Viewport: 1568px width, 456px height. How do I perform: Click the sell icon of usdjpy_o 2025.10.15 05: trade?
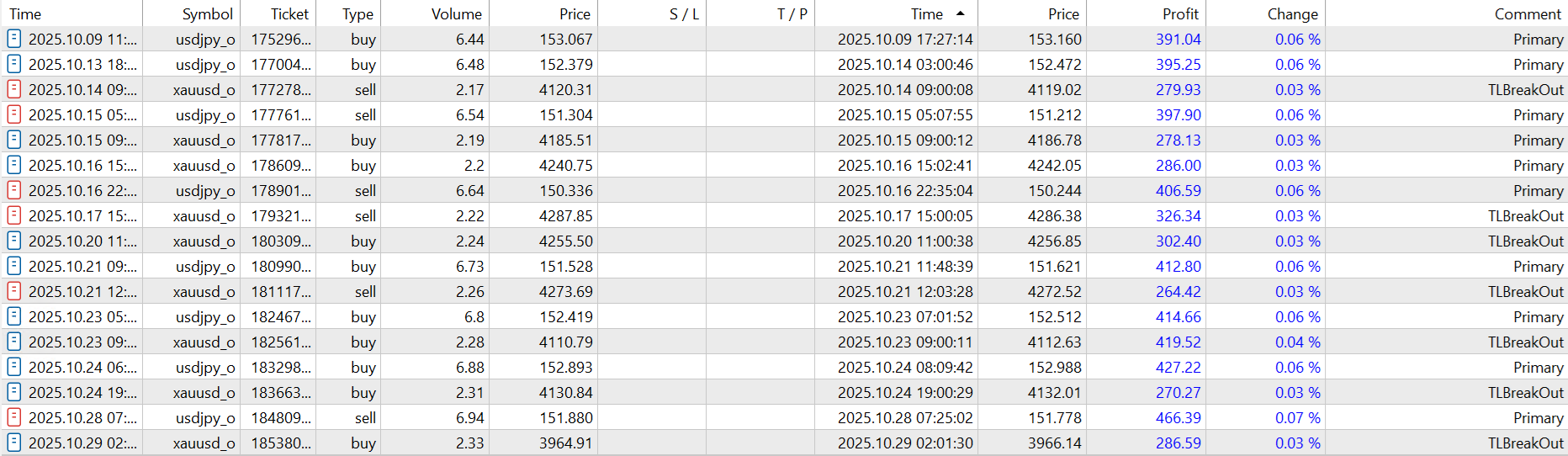[x=13, y=114]
